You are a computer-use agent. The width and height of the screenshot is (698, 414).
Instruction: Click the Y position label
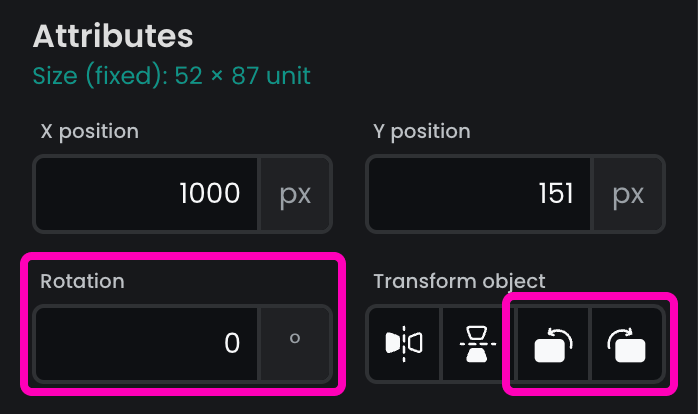tap(421, 131)
